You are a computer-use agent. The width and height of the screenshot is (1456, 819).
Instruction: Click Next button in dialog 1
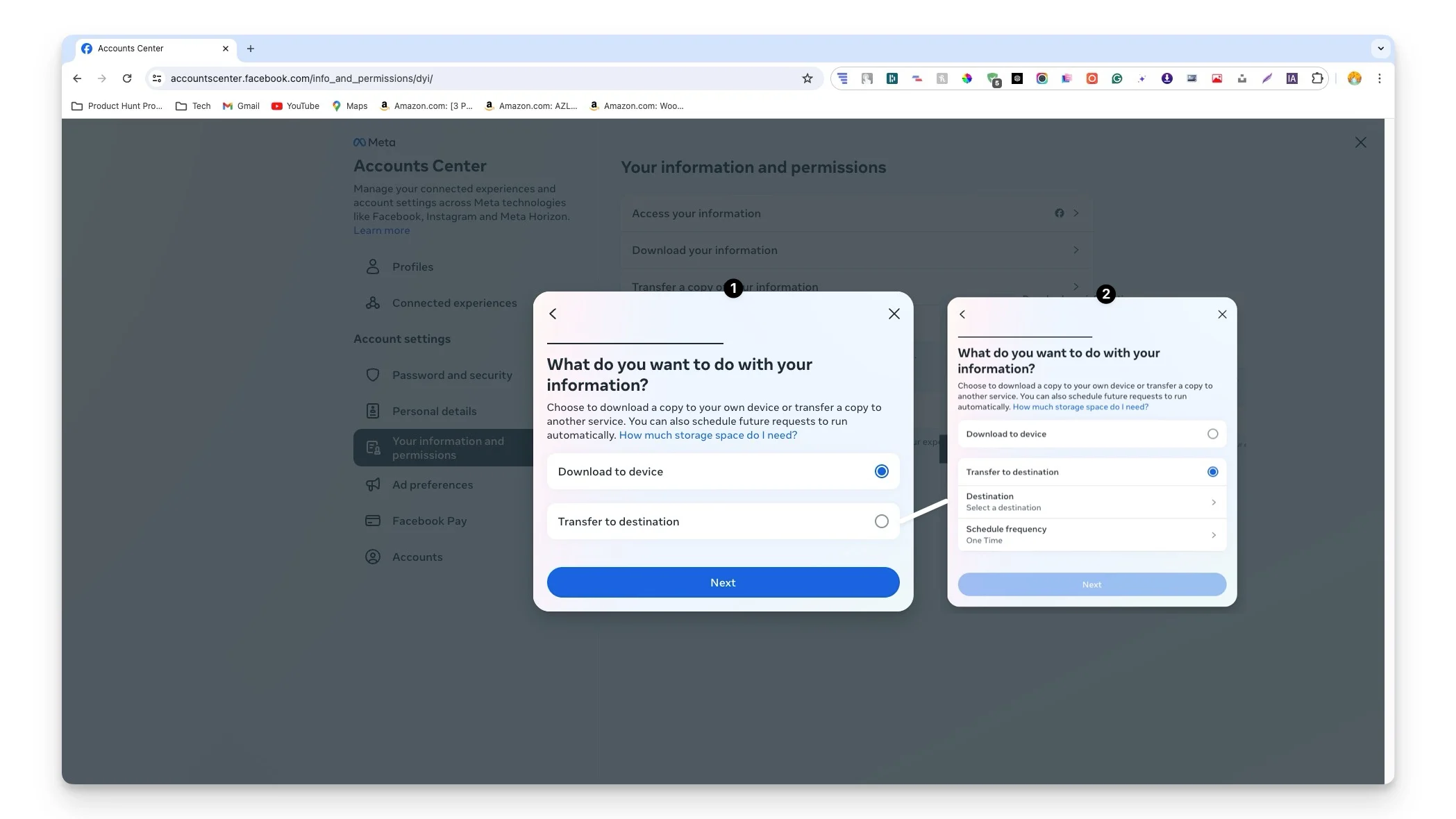point(723,582)
